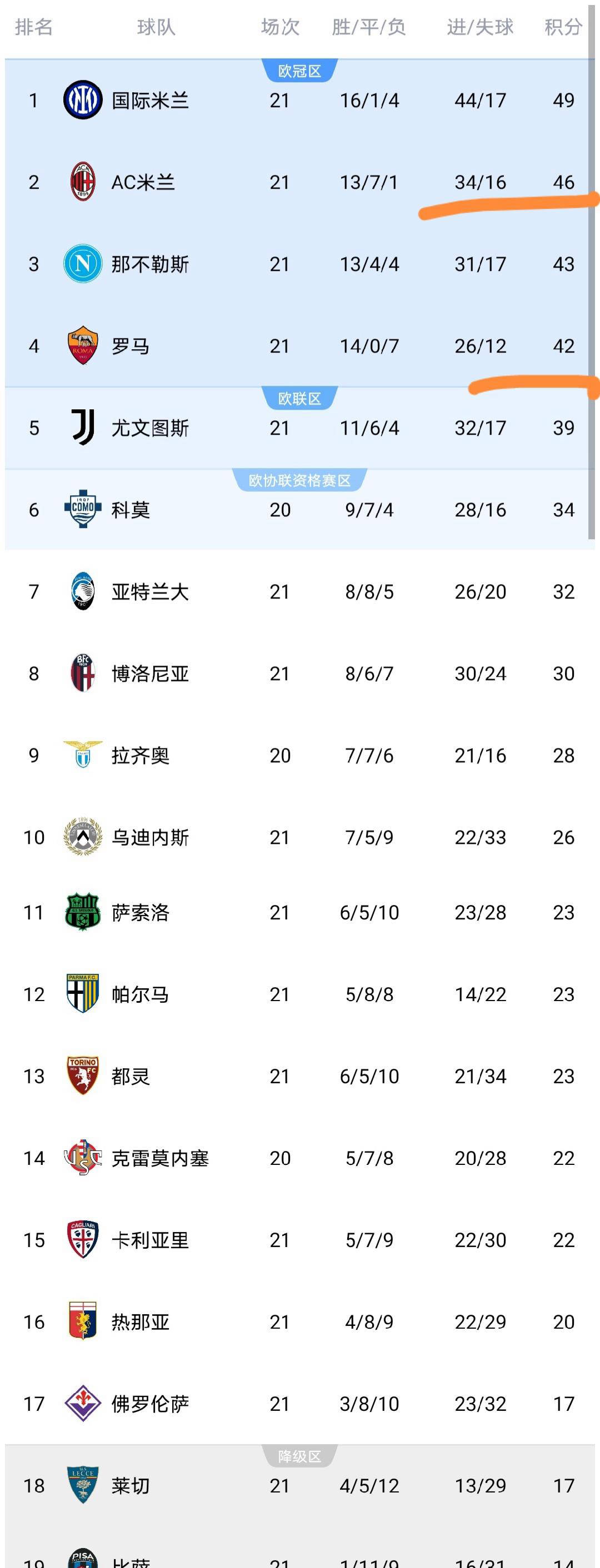Open team name 博洛尼亚
Viewport: 600px width, 1568px height.
150,673
